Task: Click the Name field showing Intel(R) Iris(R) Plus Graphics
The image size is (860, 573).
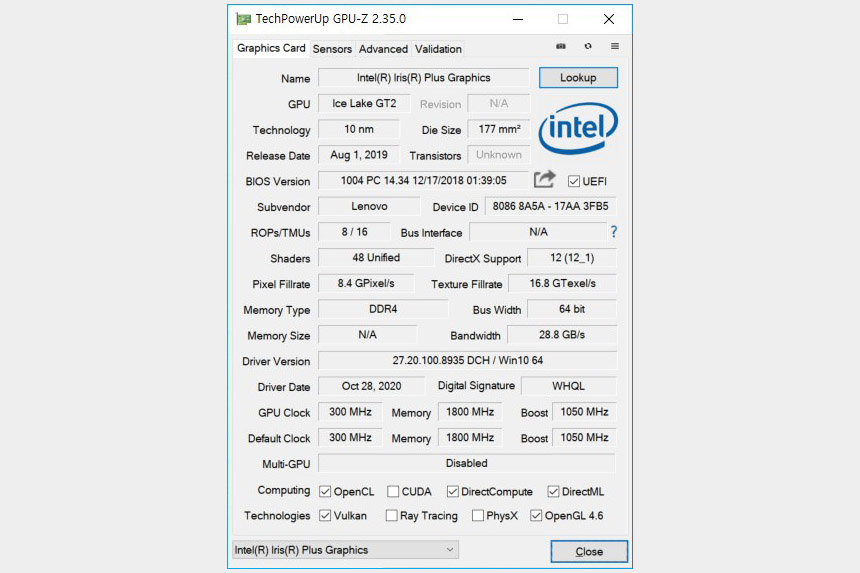Action: [423, 78]
